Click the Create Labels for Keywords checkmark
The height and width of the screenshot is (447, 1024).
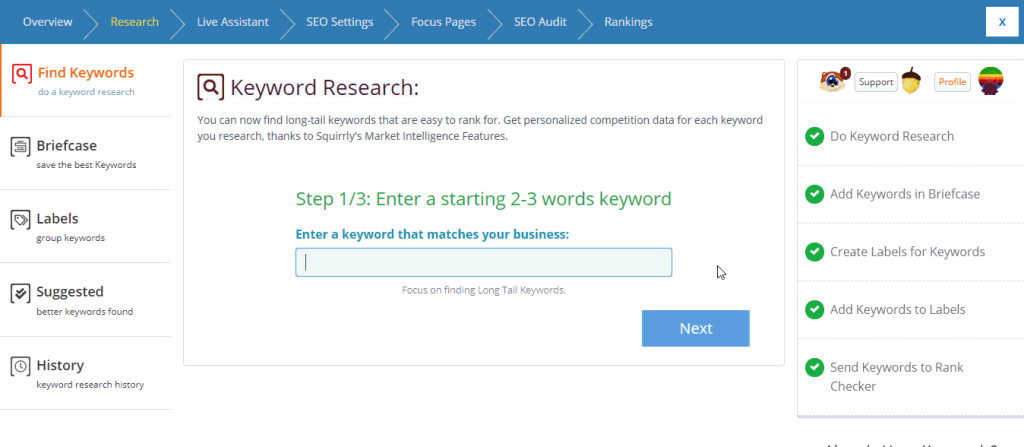(x=814, y=252)
